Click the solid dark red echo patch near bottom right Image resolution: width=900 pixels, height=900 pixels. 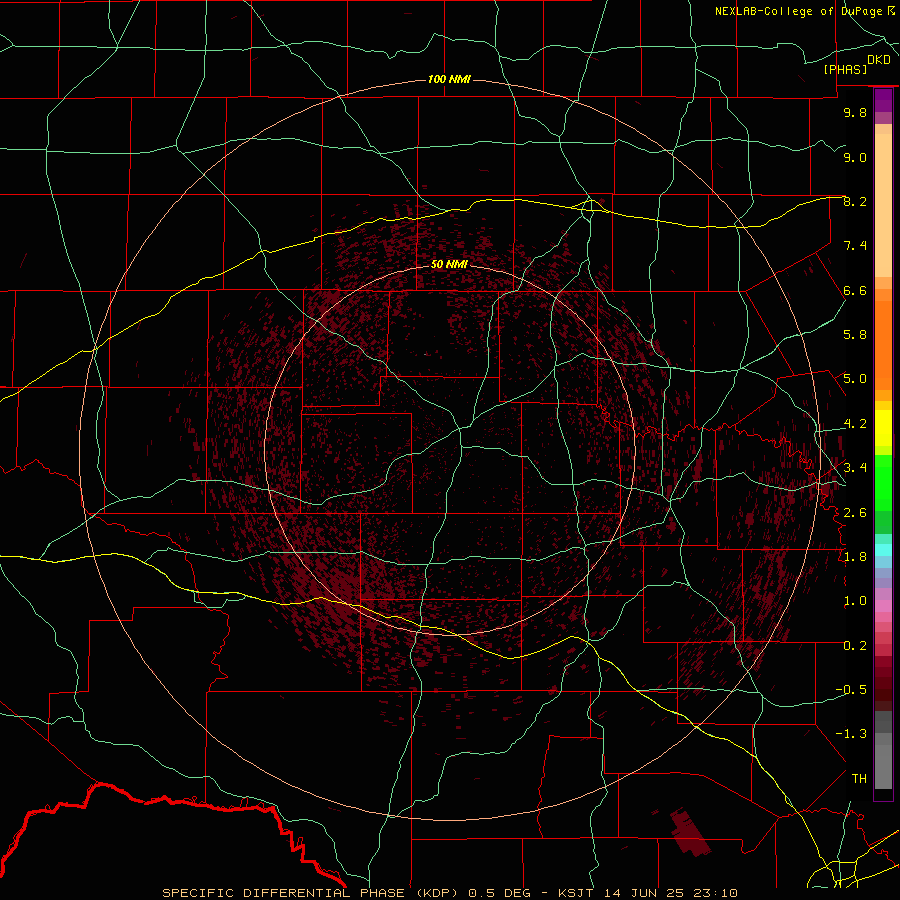(690, 831)
